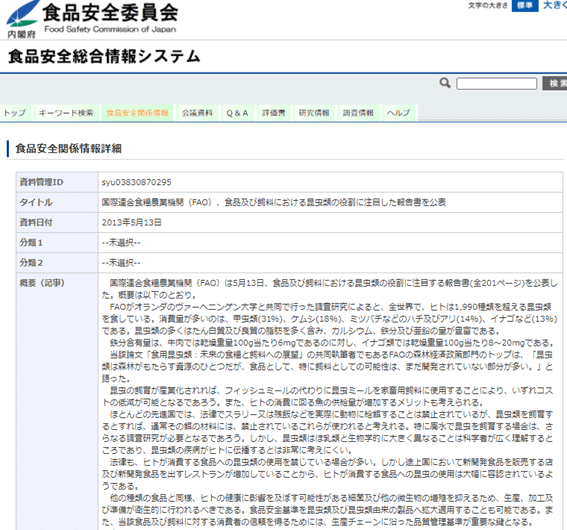Click the magnifying glass search icon
Screen dimensions: 567x530
445,83
